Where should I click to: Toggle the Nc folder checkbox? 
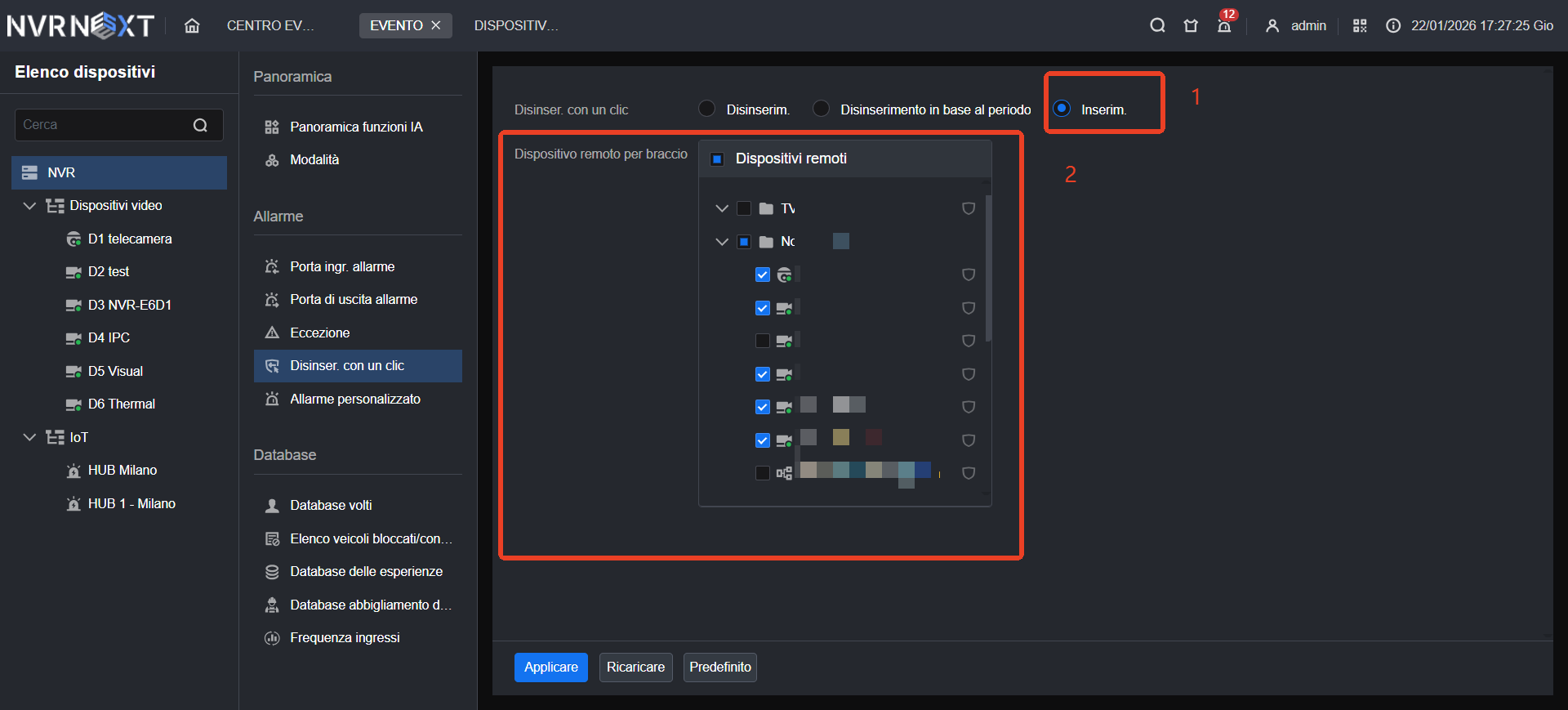pos(744,241)
